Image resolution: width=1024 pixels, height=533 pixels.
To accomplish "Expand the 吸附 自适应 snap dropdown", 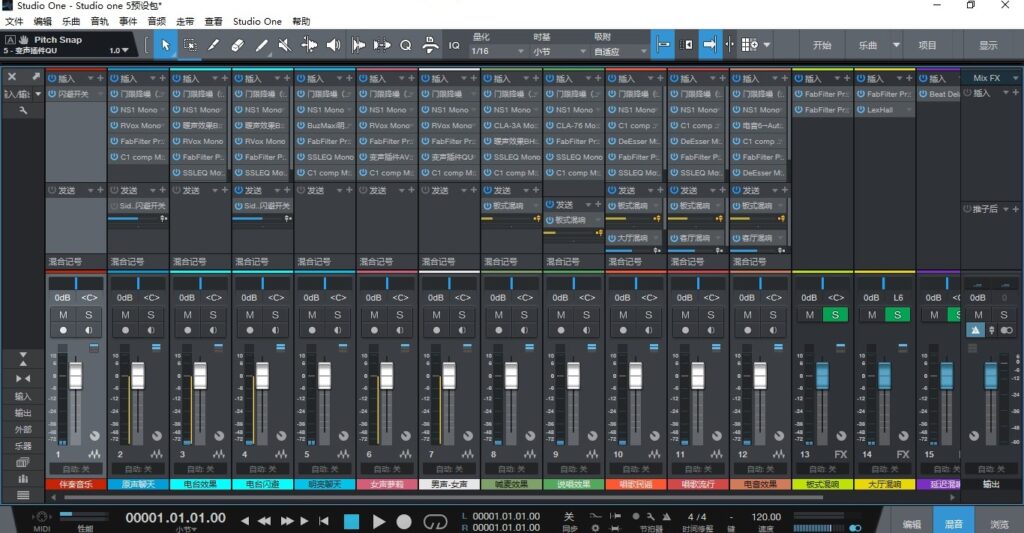I will coord(616,51).
